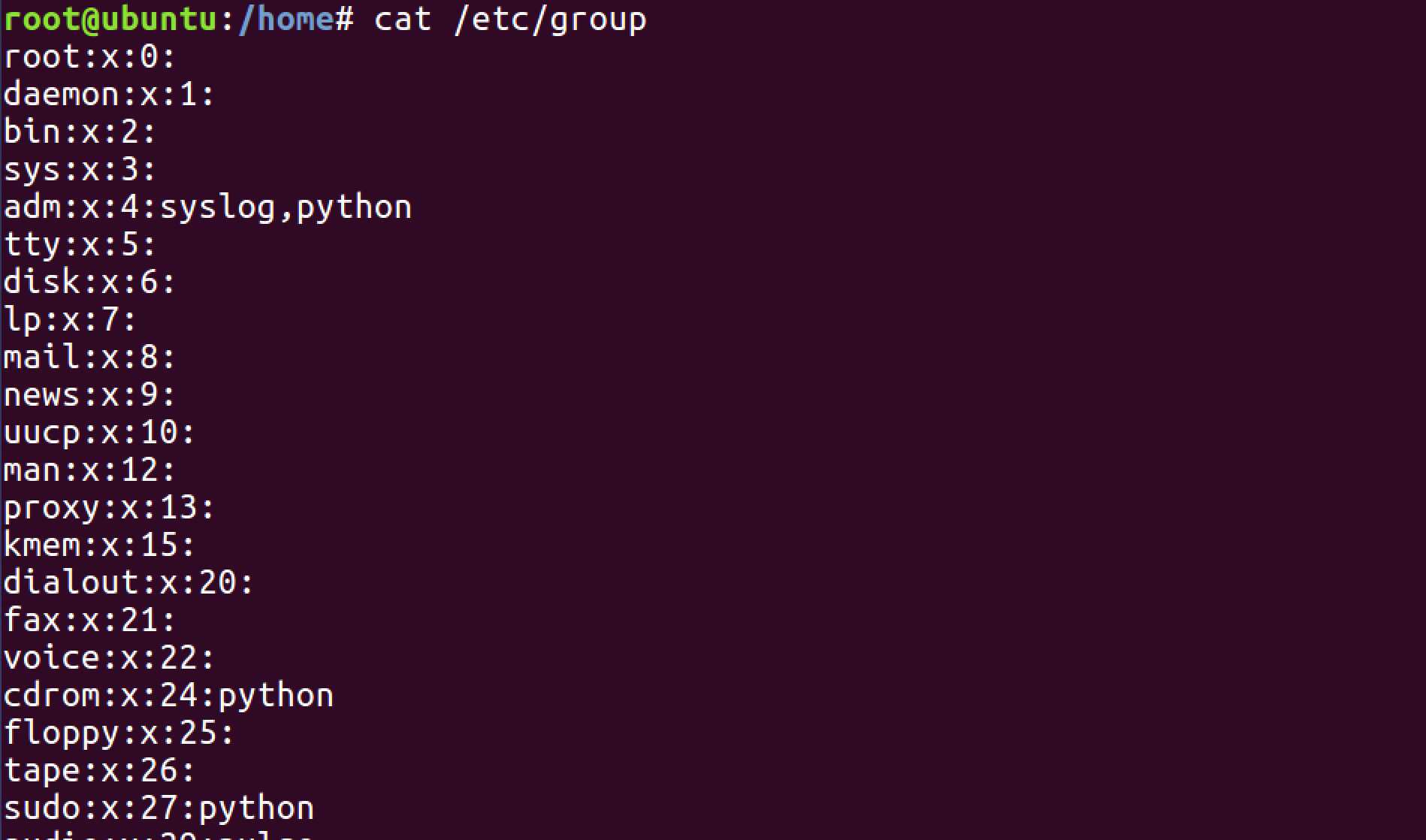Image resolution: width=1426 pixels, height=840 pixels.
Task: Click the word syslog in the adm line
Action: [x=218, y=207]
